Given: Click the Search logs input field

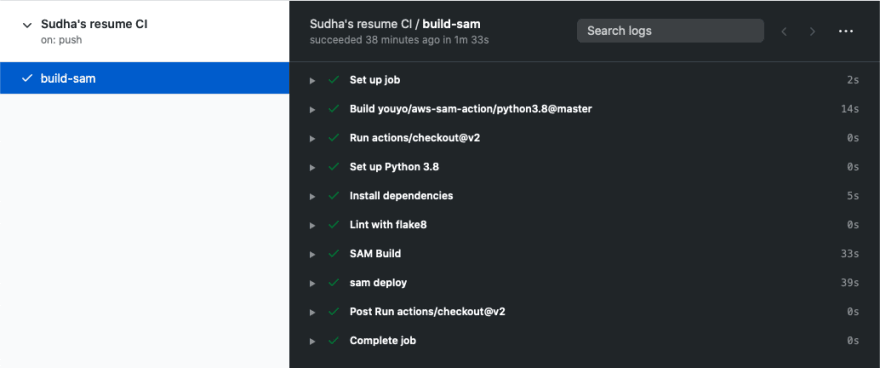Looking at the screenshot, I should point(670,31).
